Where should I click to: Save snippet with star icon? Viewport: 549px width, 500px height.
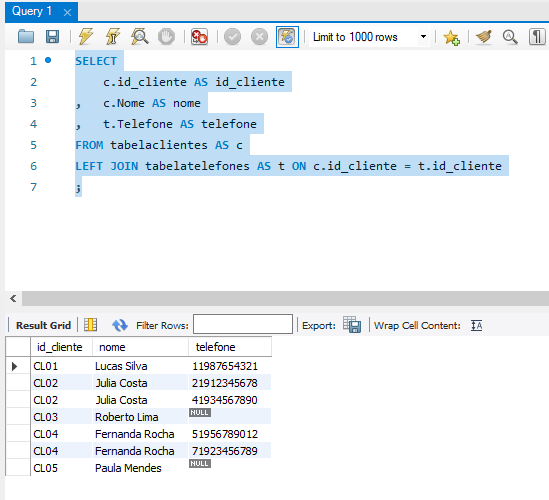(x=451, y=37)
